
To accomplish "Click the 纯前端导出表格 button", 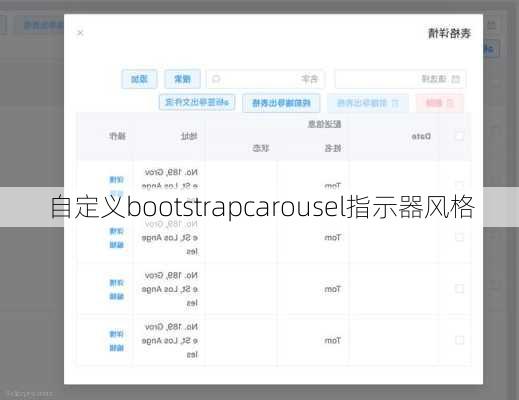I will tap(281, 103).
